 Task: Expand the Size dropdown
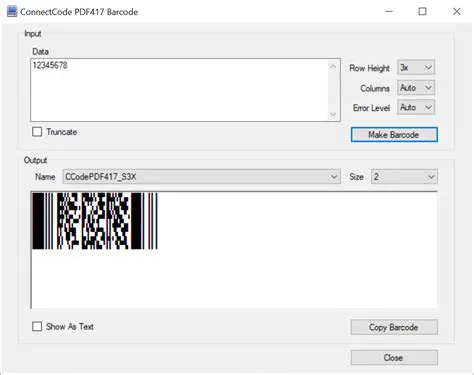tap(404, 177)
